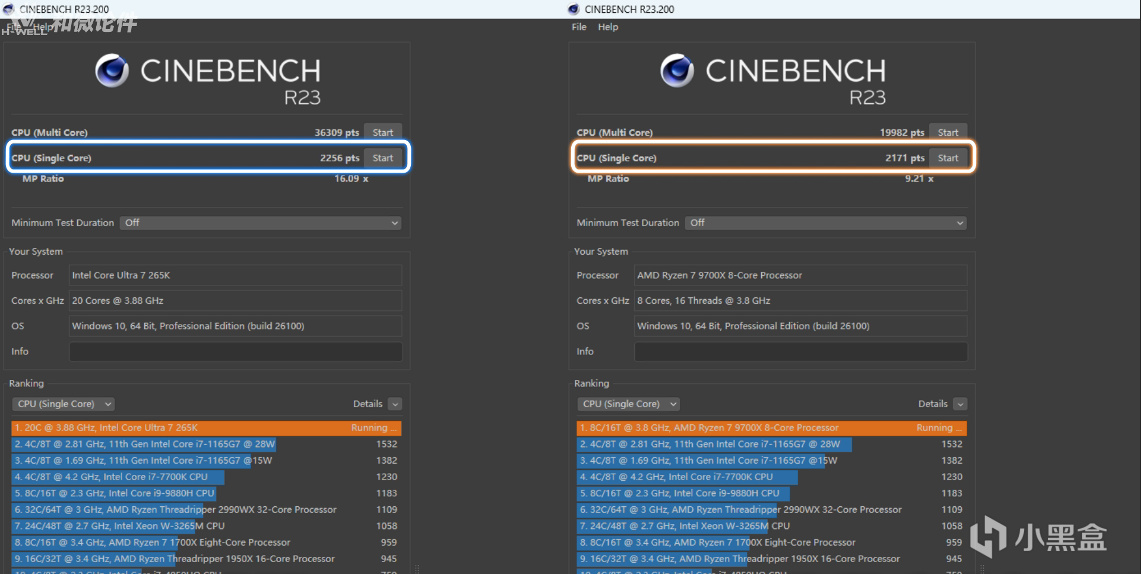Viewport: 1141px width, 574px height.
Task: Click the Info field in left window
Action: [x=236, y=351]
